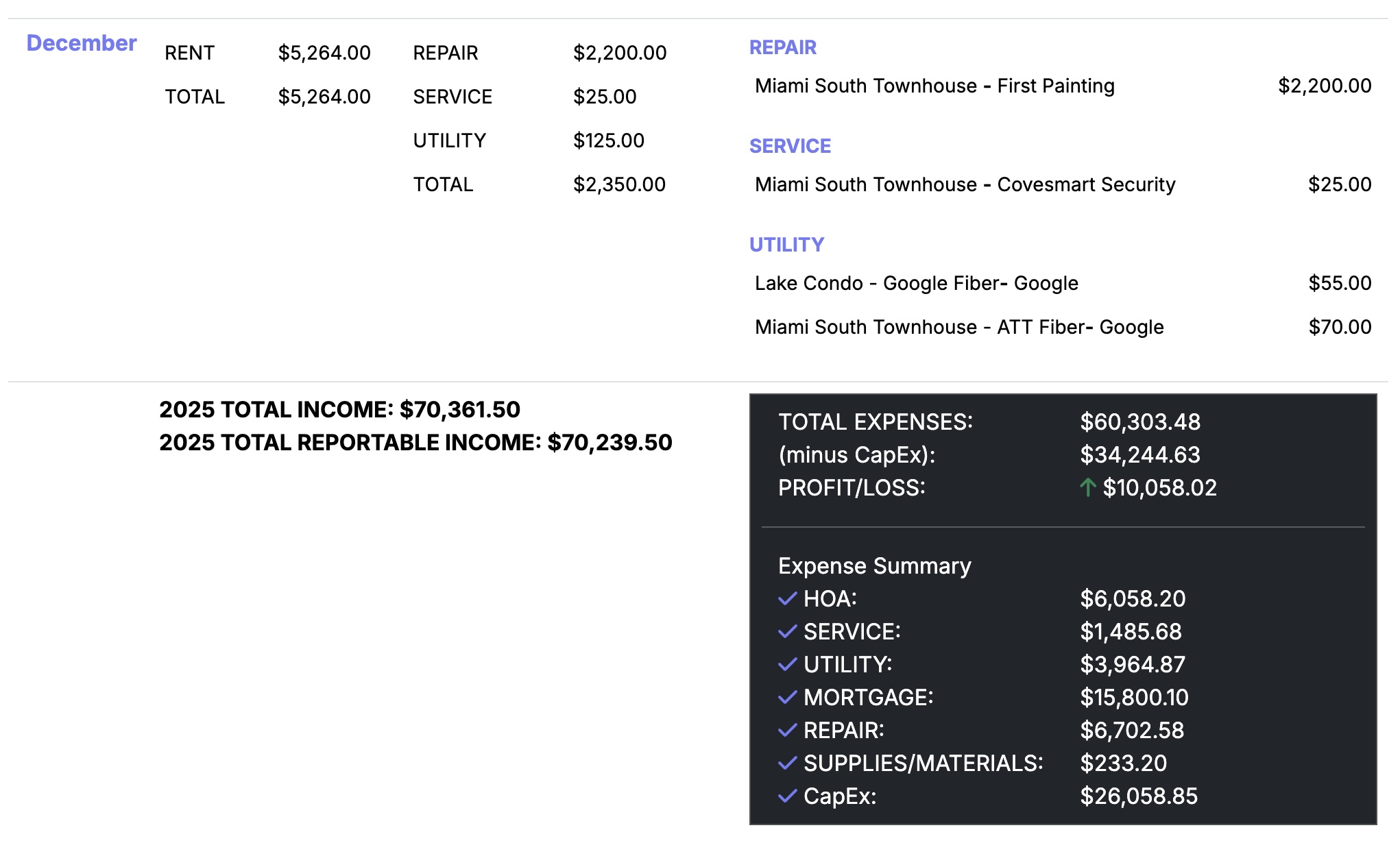Click the checkmark beside REPAIR in summary
1400x843 pixels.
[x=786, y=731]
